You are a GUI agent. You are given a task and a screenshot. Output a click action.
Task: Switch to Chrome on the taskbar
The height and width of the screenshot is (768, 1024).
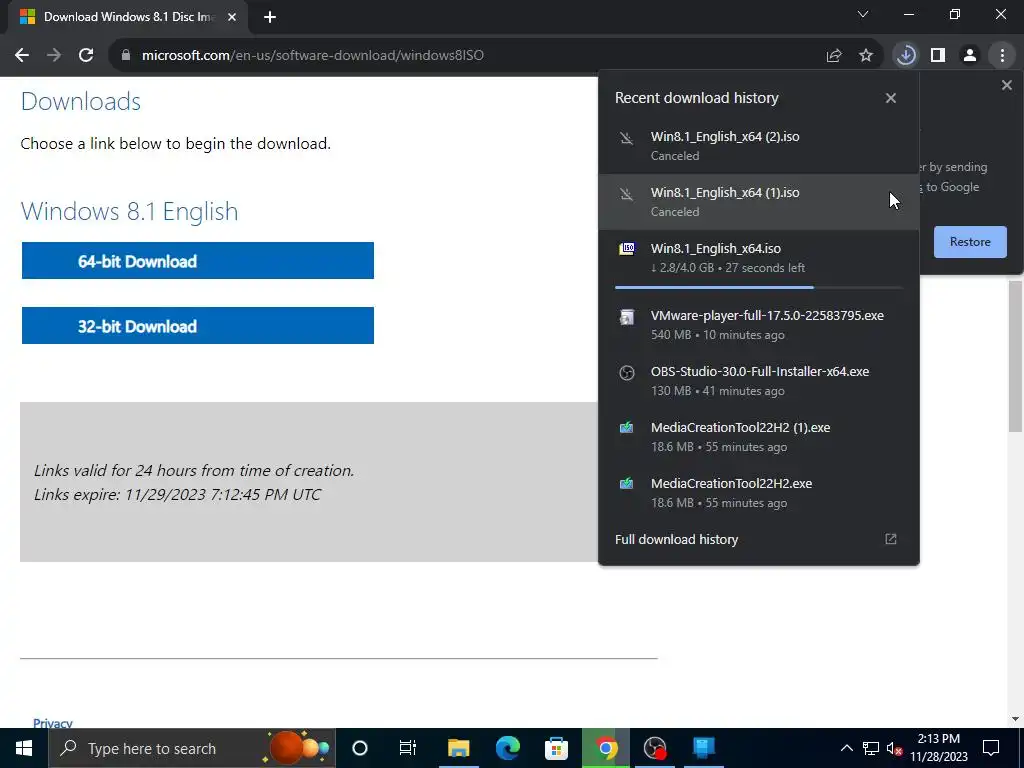pos(606,748)
